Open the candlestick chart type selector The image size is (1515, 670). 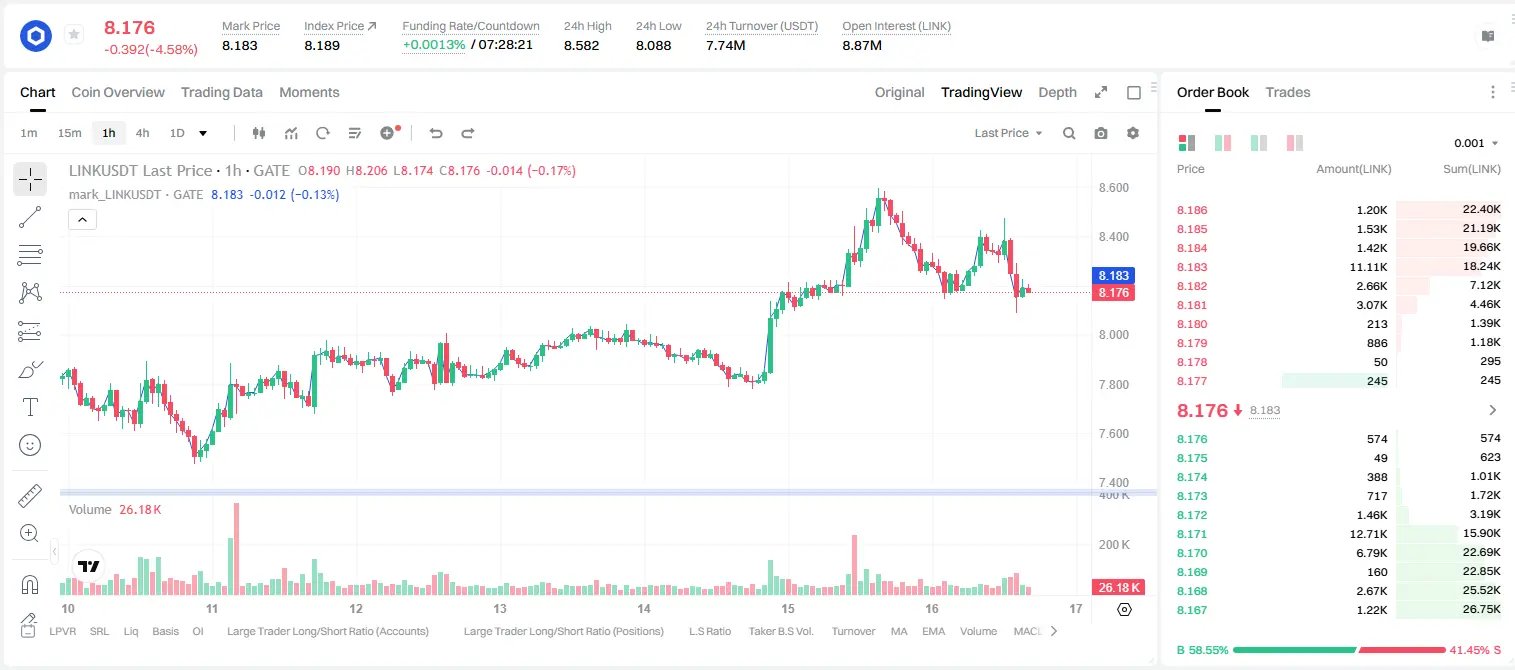[259, 133]
